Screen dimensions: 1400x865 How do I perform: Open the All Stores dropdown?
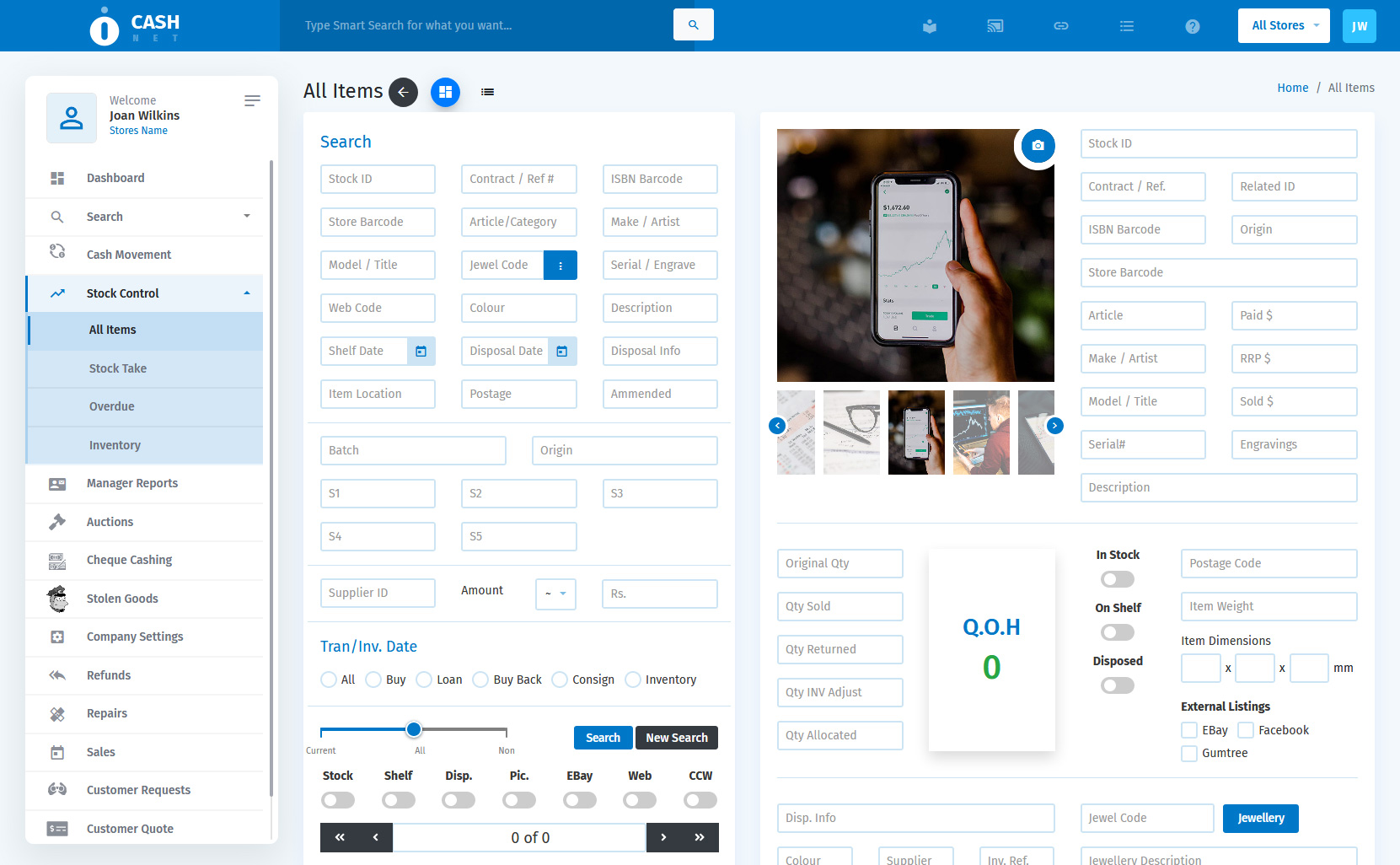tap(1283, 25)
